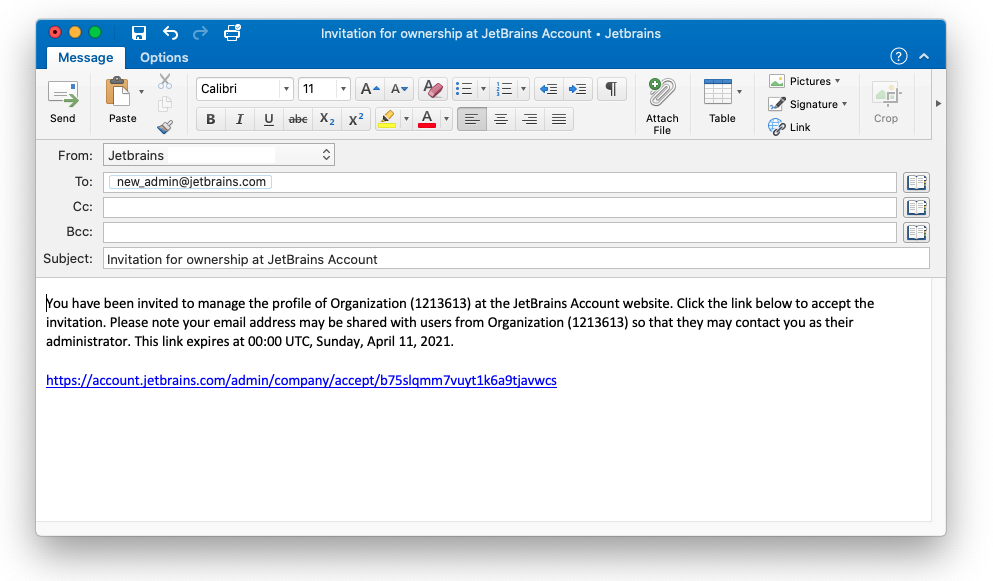Switch to the Options tab
Viewport: 993px width, 581px height.
tap(164, 58)
